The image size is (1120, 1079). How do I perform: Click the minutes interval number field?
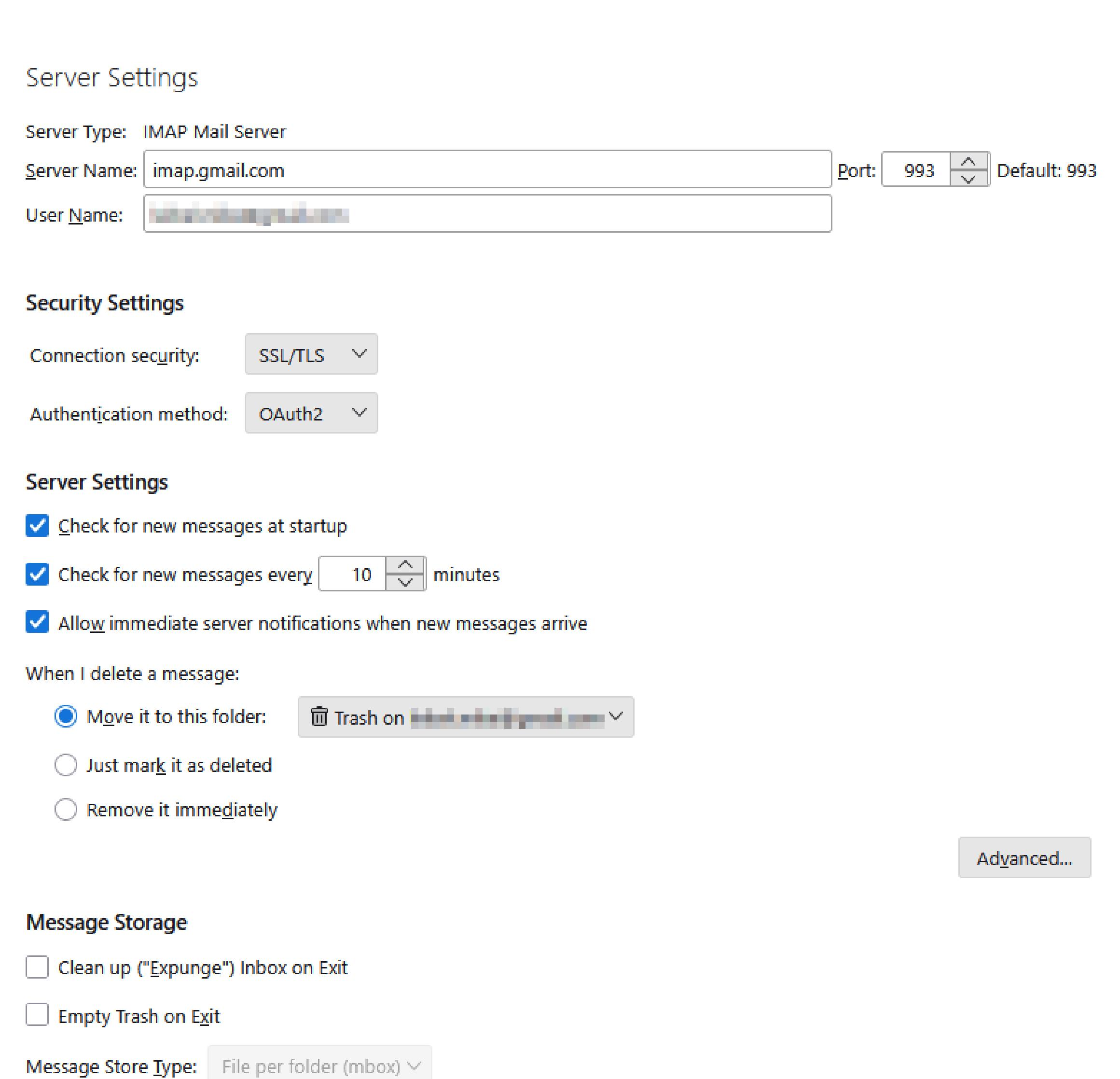(353, 574)
